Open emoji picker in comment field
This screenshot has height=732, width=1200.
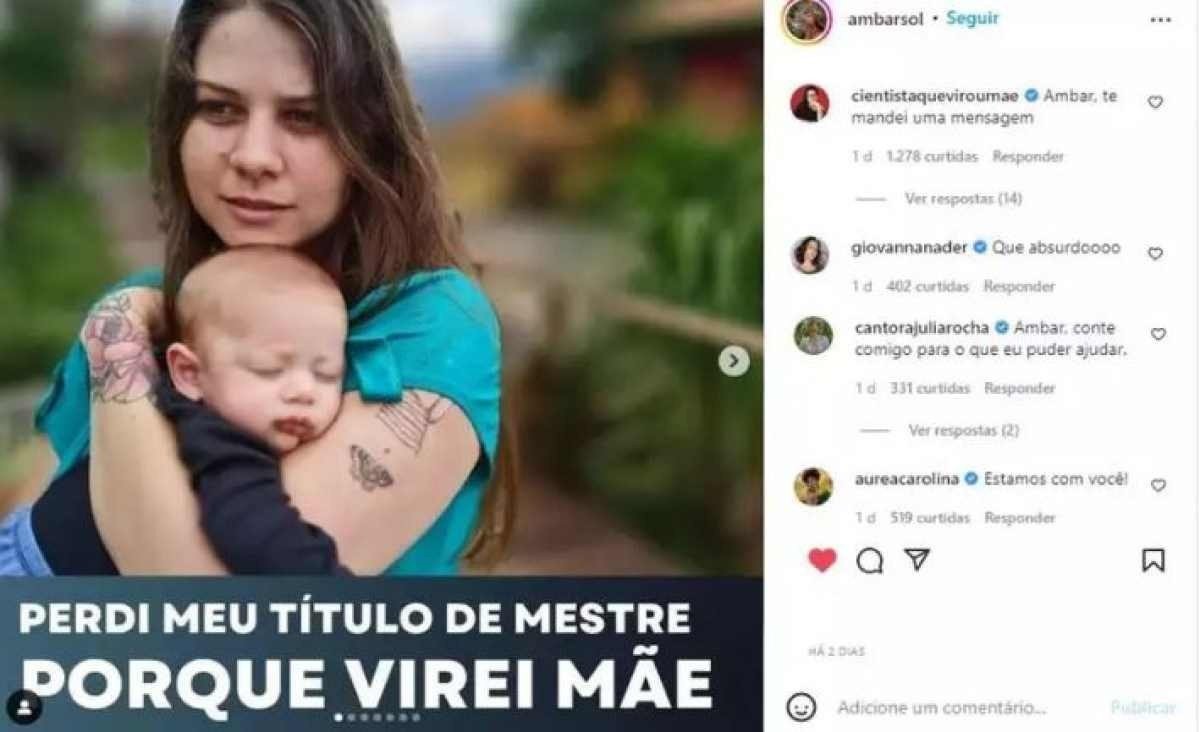(x=801, y=707)
